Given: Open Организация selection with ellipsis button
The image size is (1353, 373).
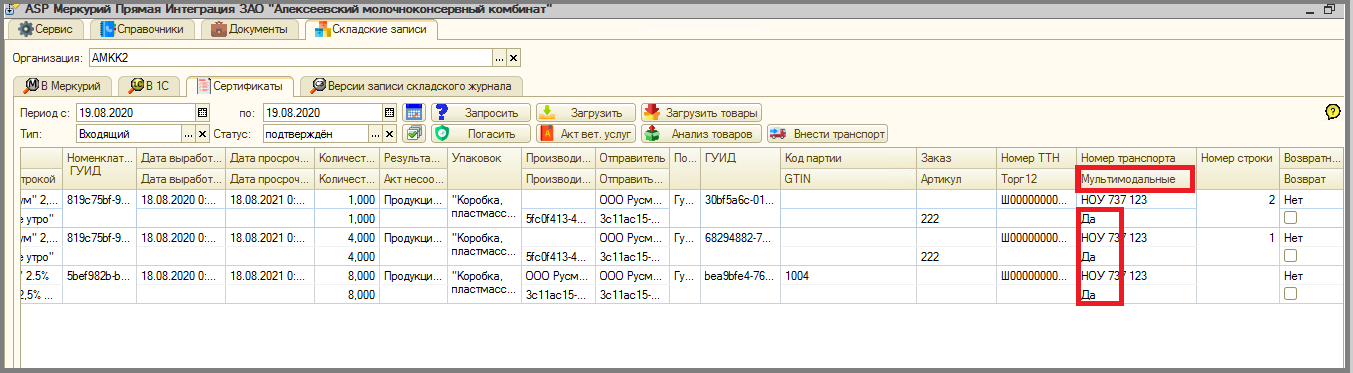Looking at the screenshot, I should click(x=500, y=58).
